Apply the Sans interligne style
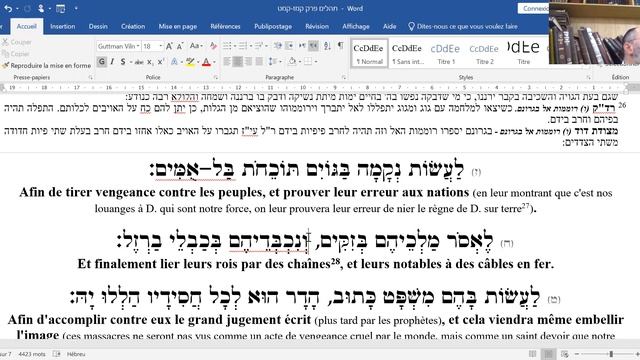Screen dimensions: 640x360 tap(407, 53)
